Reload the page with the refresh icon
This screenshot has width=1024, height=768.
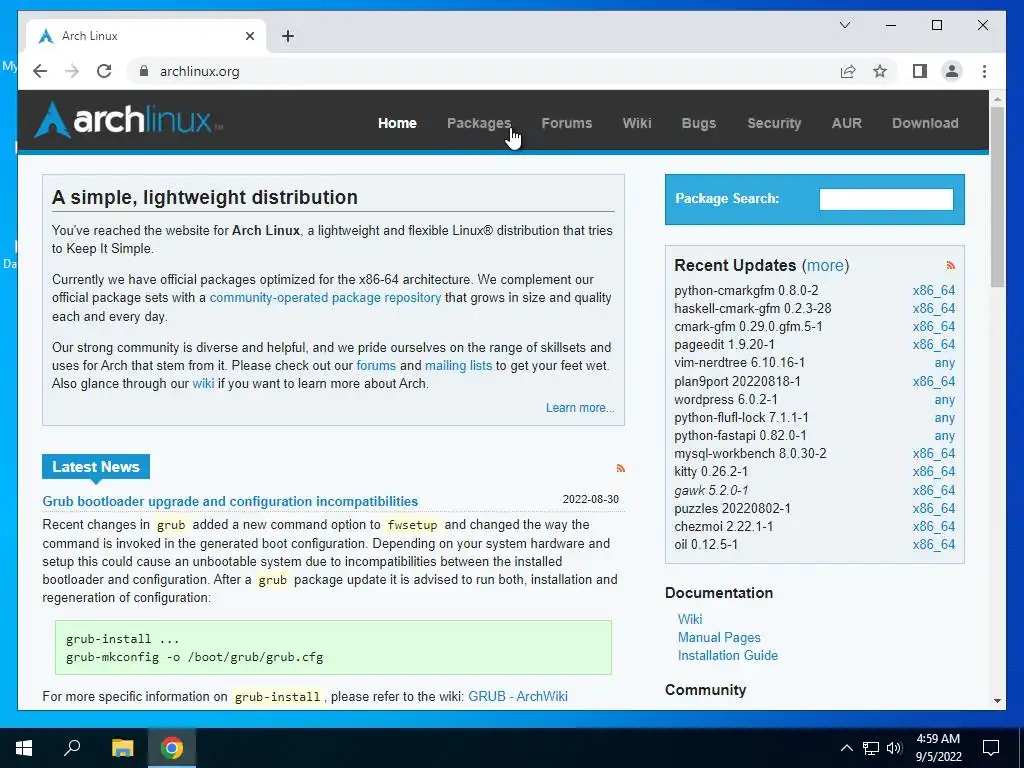click(104, 71)
